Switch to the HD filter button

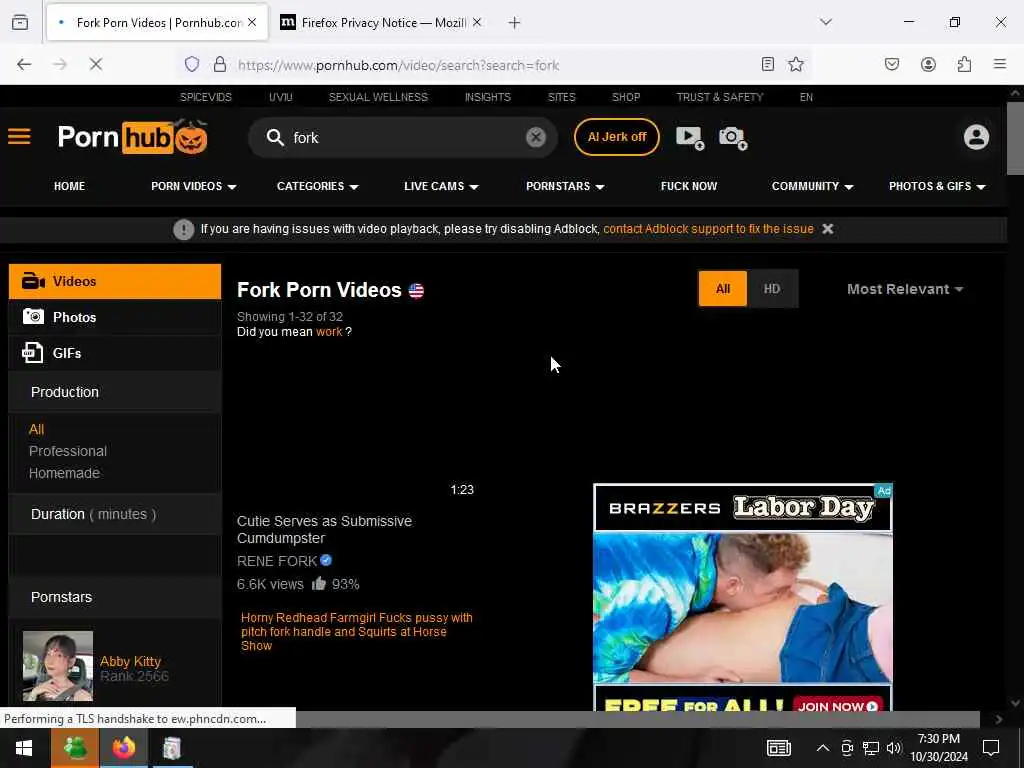pyautogui.click(x=772, y=289)
